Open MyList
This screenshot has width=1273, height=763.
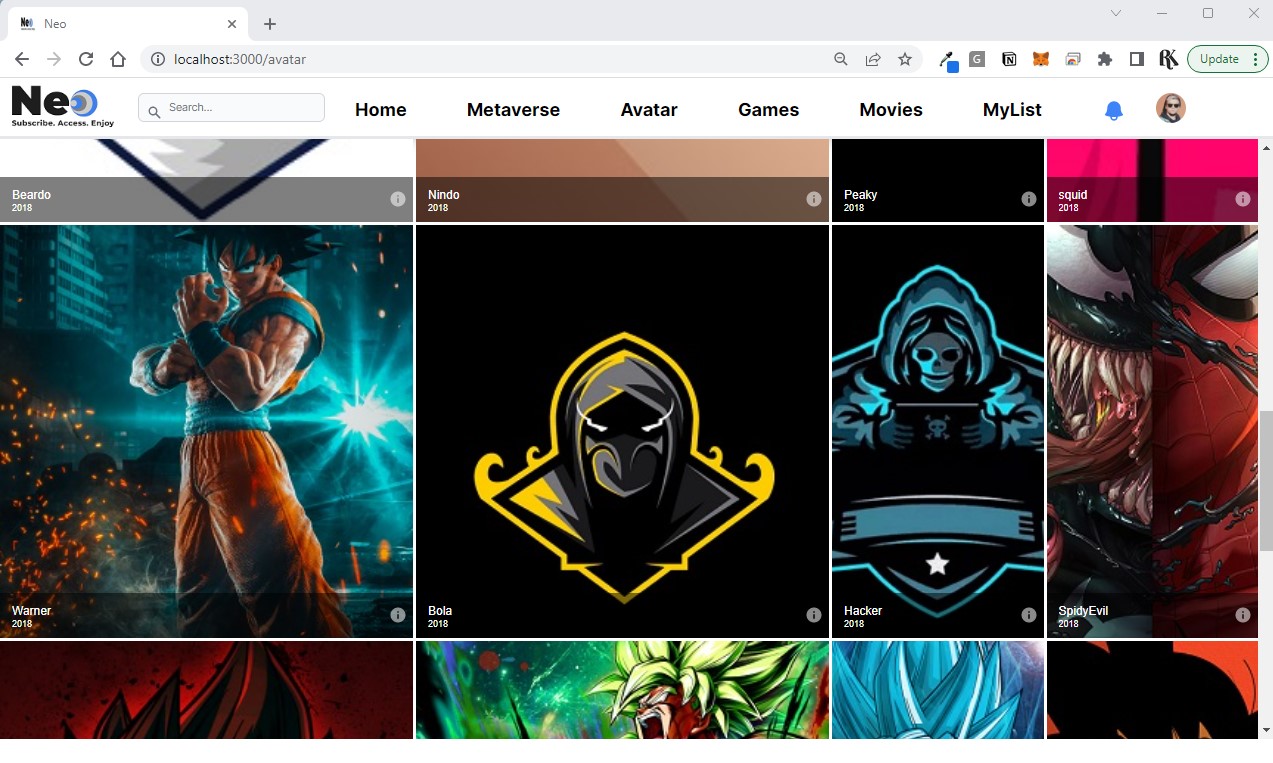1012,110
